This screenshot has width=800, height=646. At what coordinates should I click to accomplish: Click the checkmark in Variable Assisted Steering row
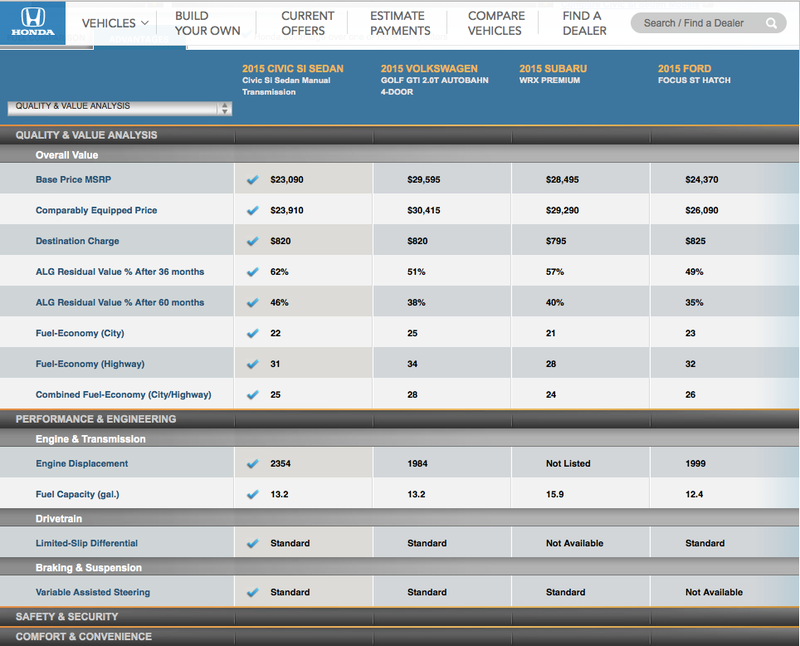(253, 592)
